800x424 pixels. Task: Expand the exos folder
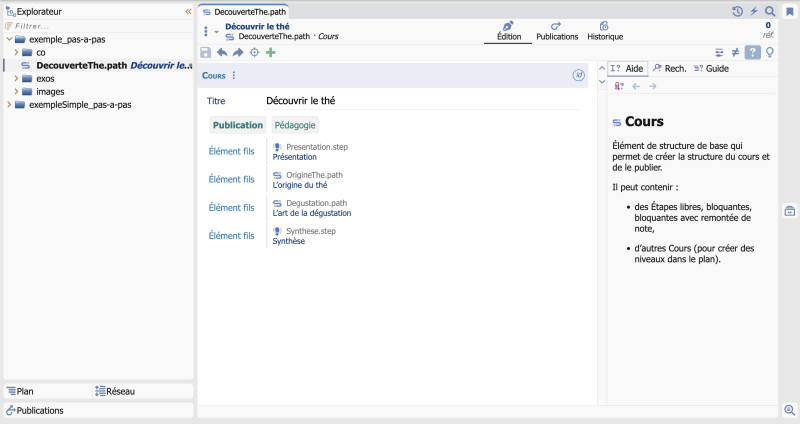click(x=16, y=78)
